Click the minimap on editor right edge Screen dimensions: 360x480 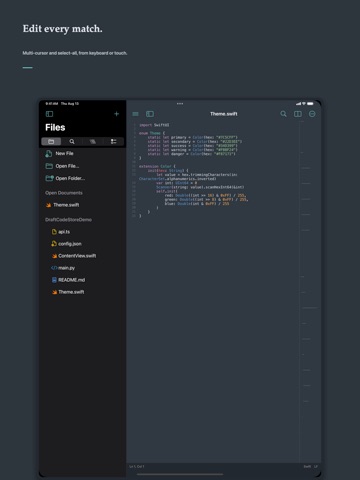(x=310, y=291)
